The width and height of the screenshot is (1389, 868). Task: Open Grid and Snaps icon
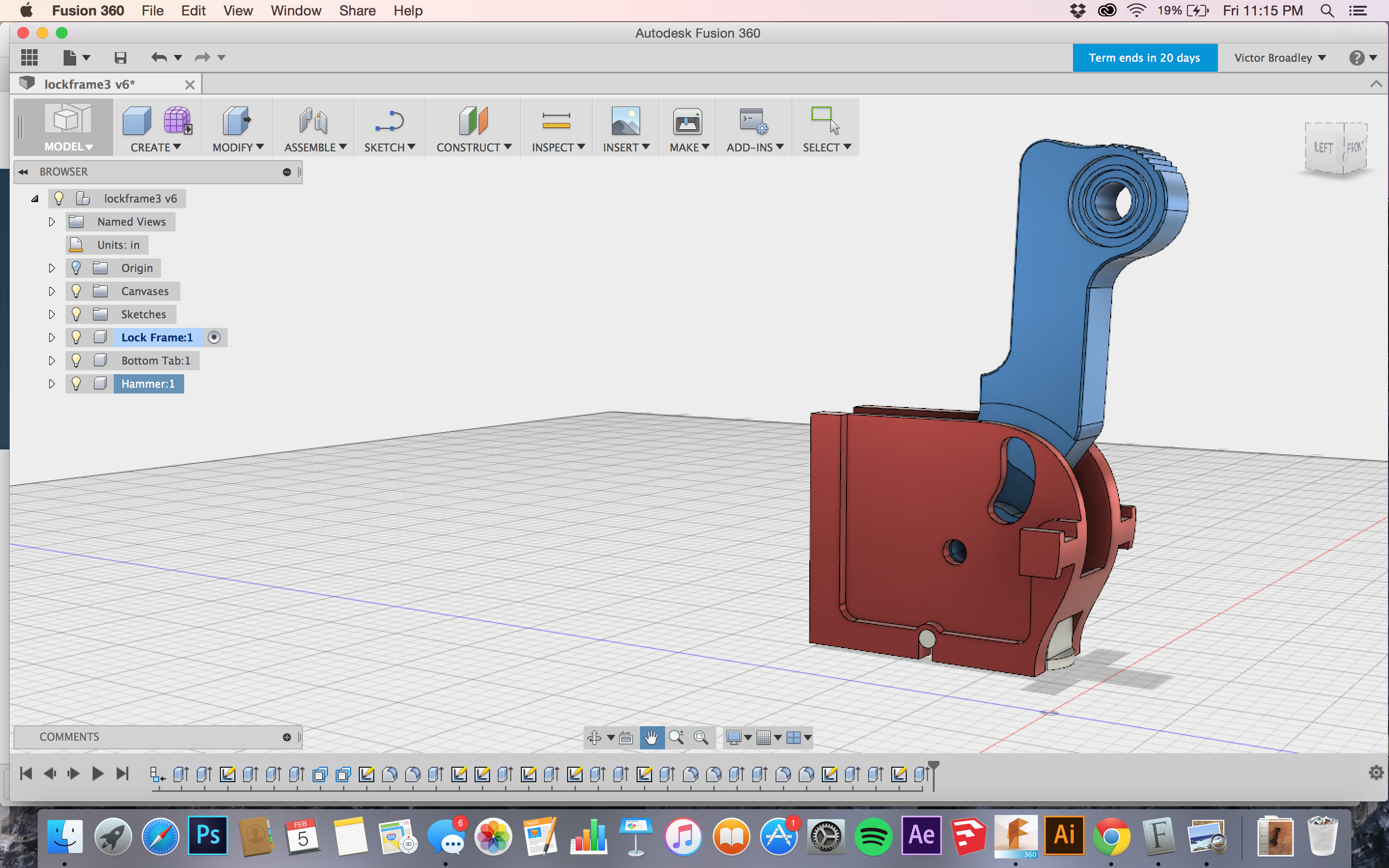(763, 737)
